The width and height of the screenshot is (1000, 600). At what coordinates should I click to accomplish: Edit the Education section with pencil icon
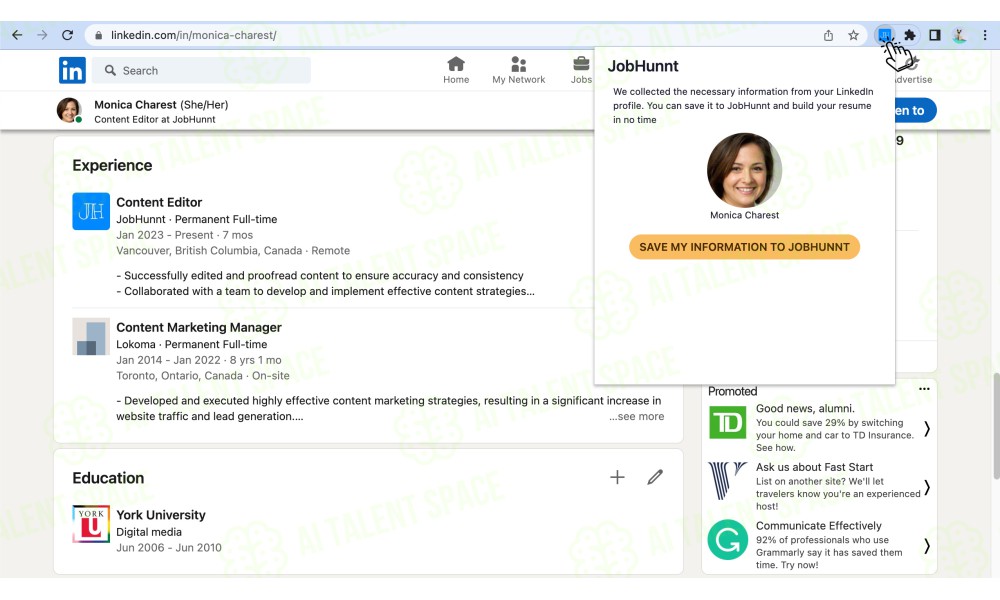tap(655, 477)
